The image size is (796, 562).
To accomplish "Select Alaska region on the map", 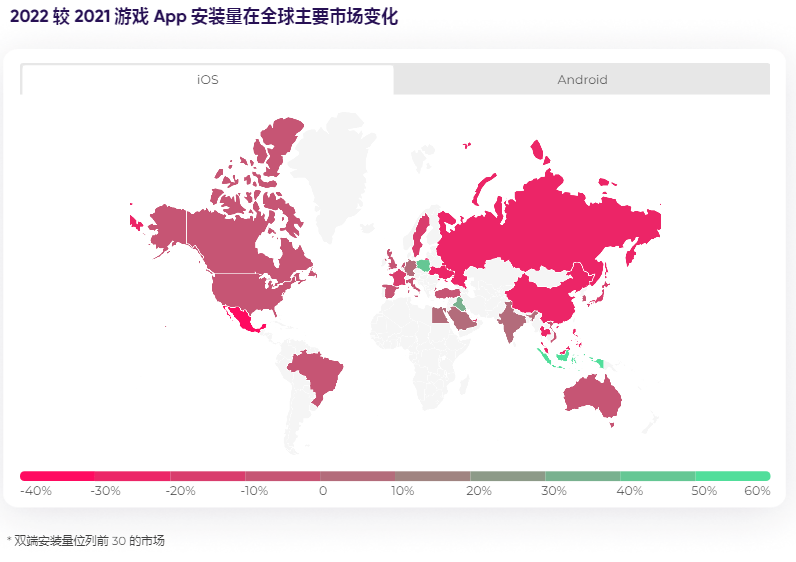I will 168,226.
